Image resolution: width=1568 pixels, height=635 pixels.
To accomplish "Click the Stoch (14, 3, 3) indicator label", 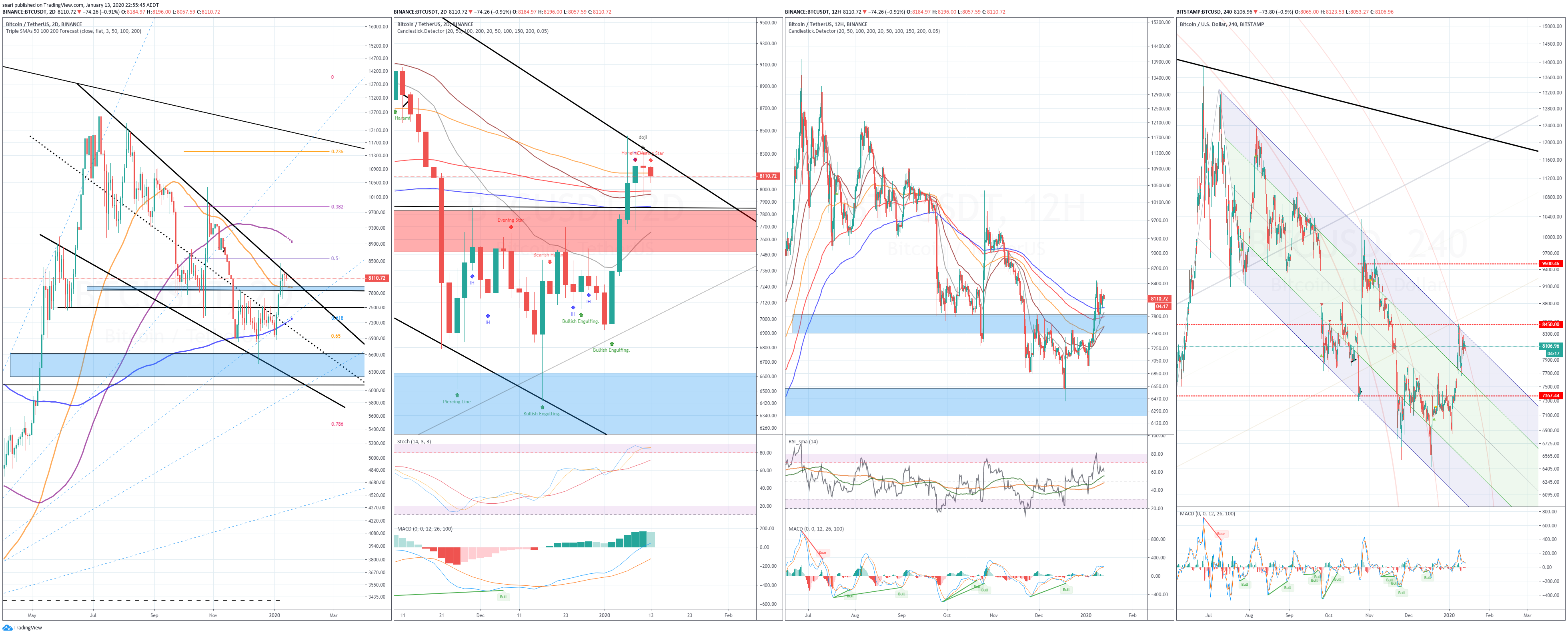I will (x=414, y=442).
